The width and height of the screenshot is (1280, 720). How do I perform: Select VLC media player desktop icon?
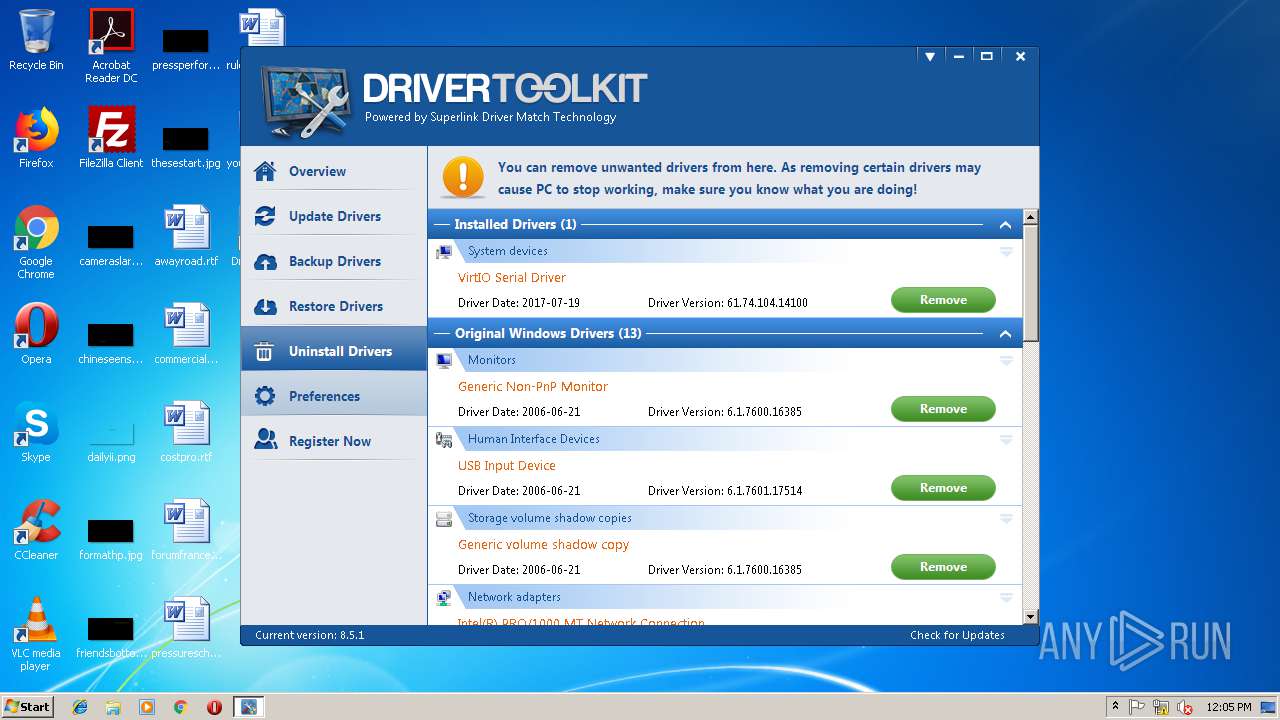(36, 634)
